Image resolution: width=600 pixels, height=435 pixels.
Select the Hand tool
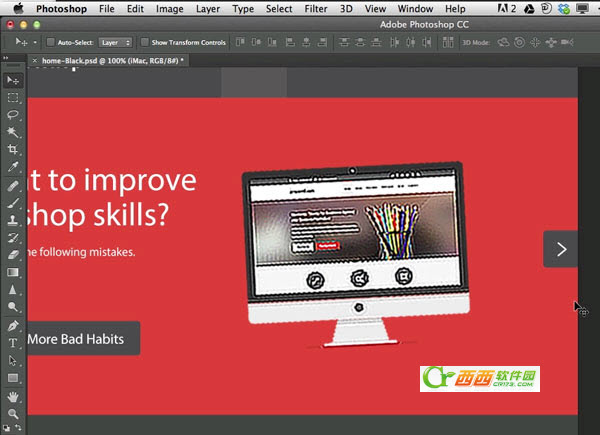click(x=13, y=397)
